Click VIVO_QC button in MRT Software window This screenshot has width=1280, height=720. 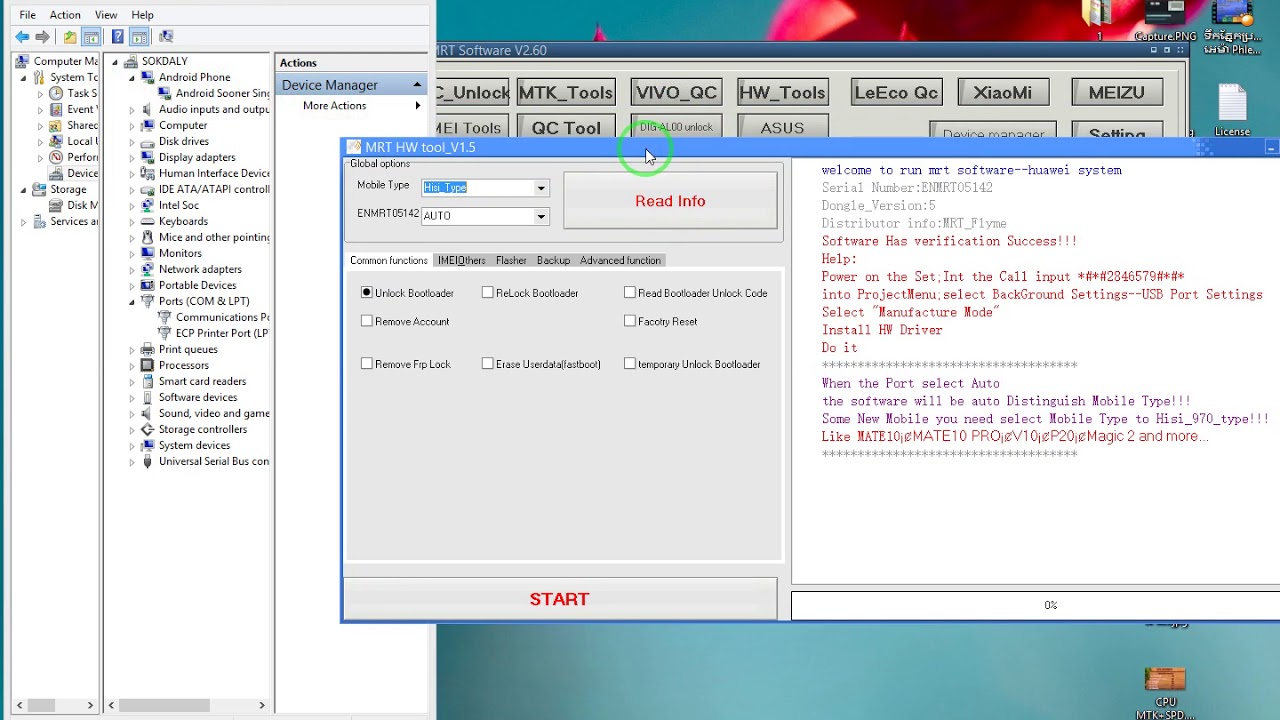click(x=677, y=92)
